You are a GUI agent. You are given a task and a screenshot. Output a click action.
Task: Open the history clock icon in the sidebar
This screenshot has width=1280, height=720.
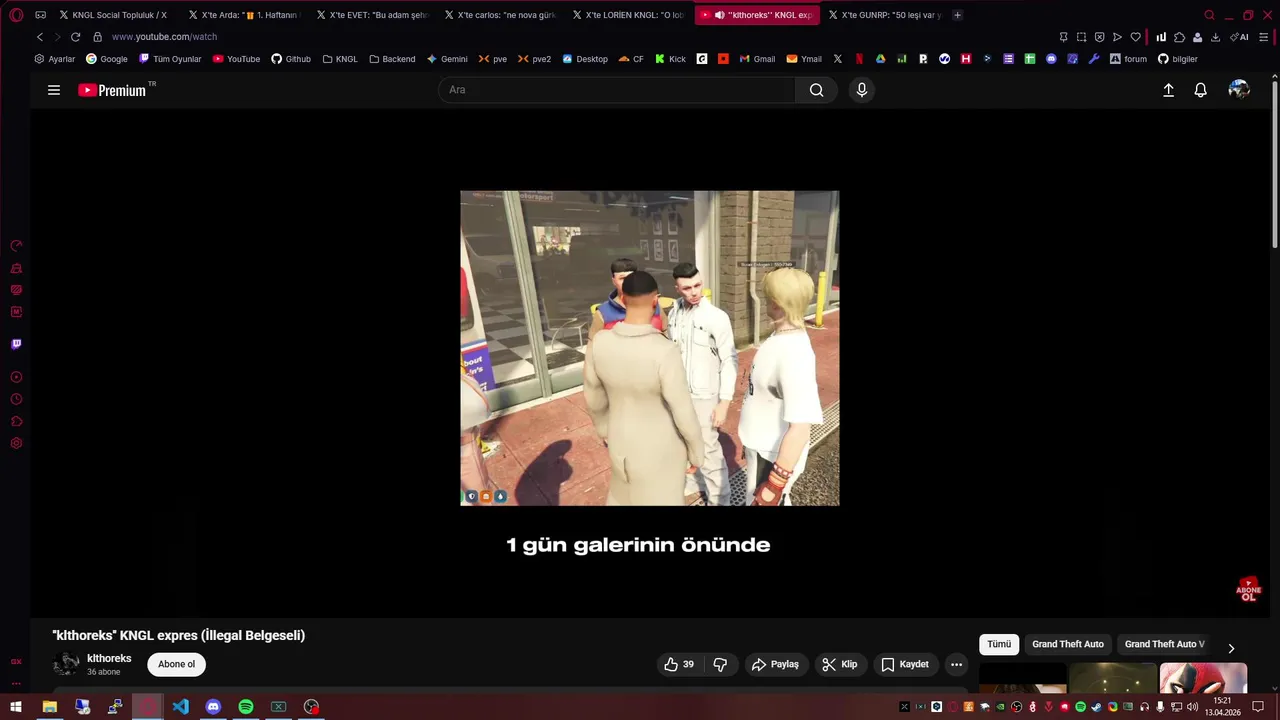click(16, 399)
